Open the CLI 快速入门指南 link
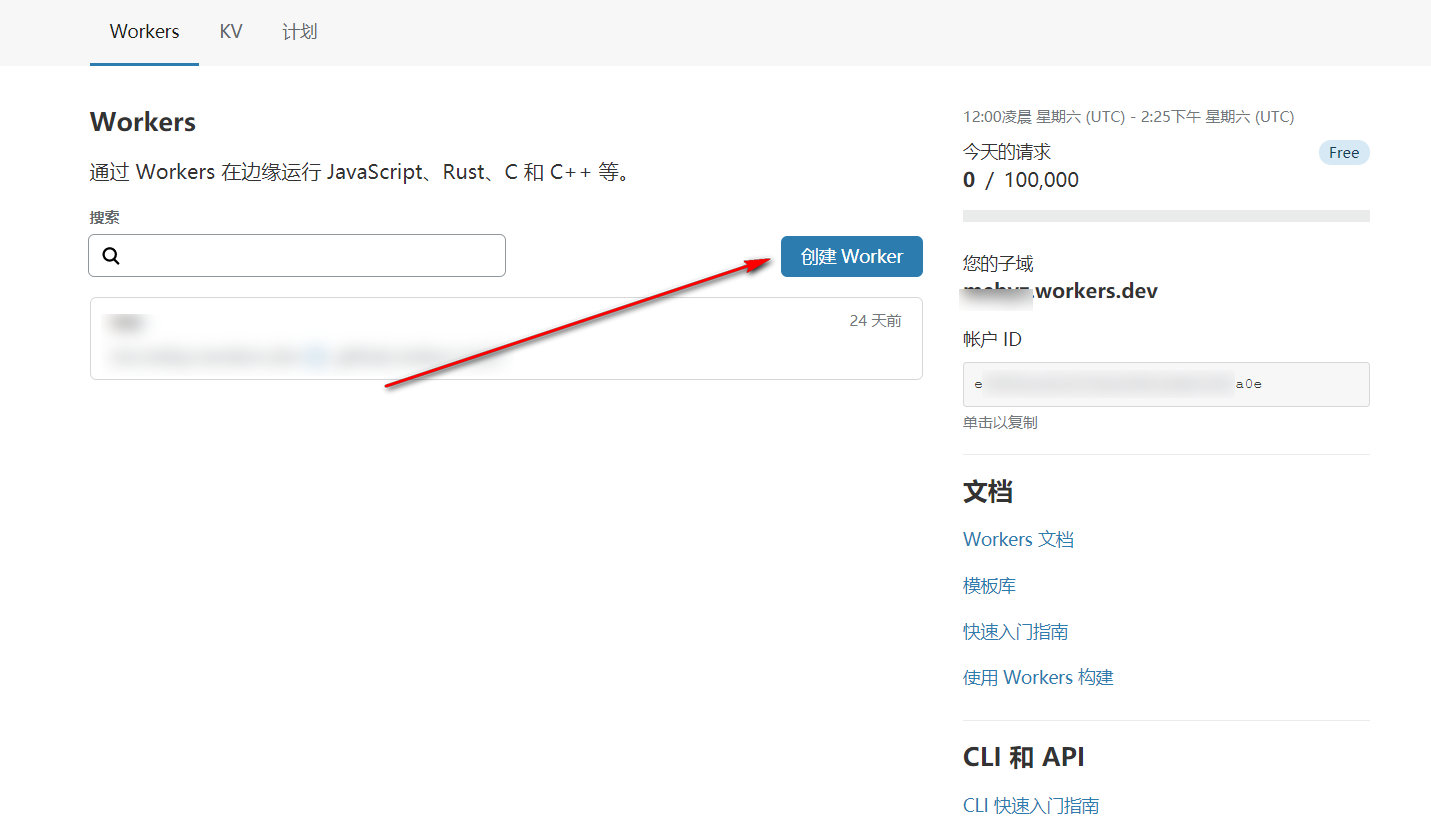 pyautogui.click(x=1031, y=805)
